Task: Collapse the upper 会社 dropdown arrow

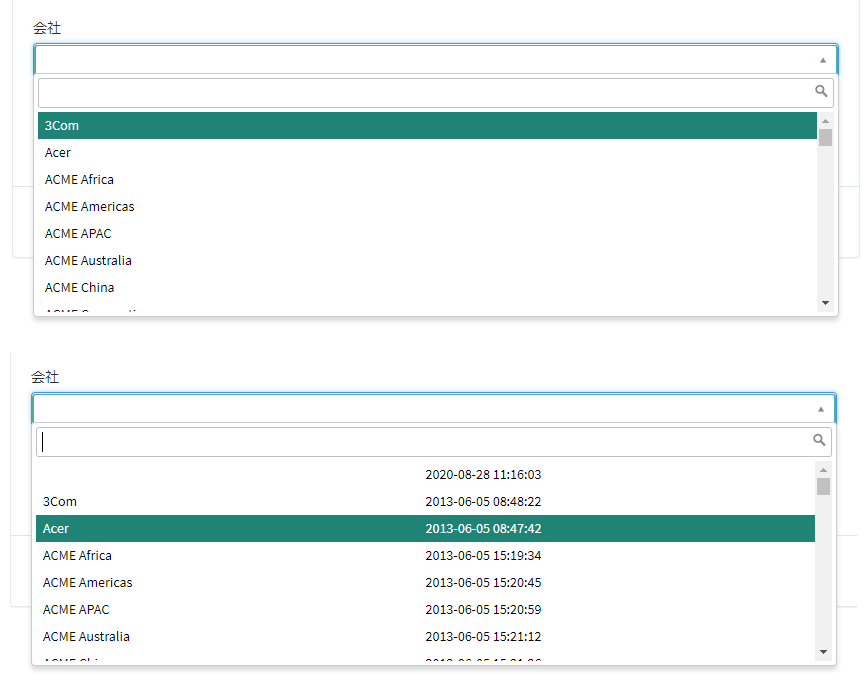Action: point(823,60)
